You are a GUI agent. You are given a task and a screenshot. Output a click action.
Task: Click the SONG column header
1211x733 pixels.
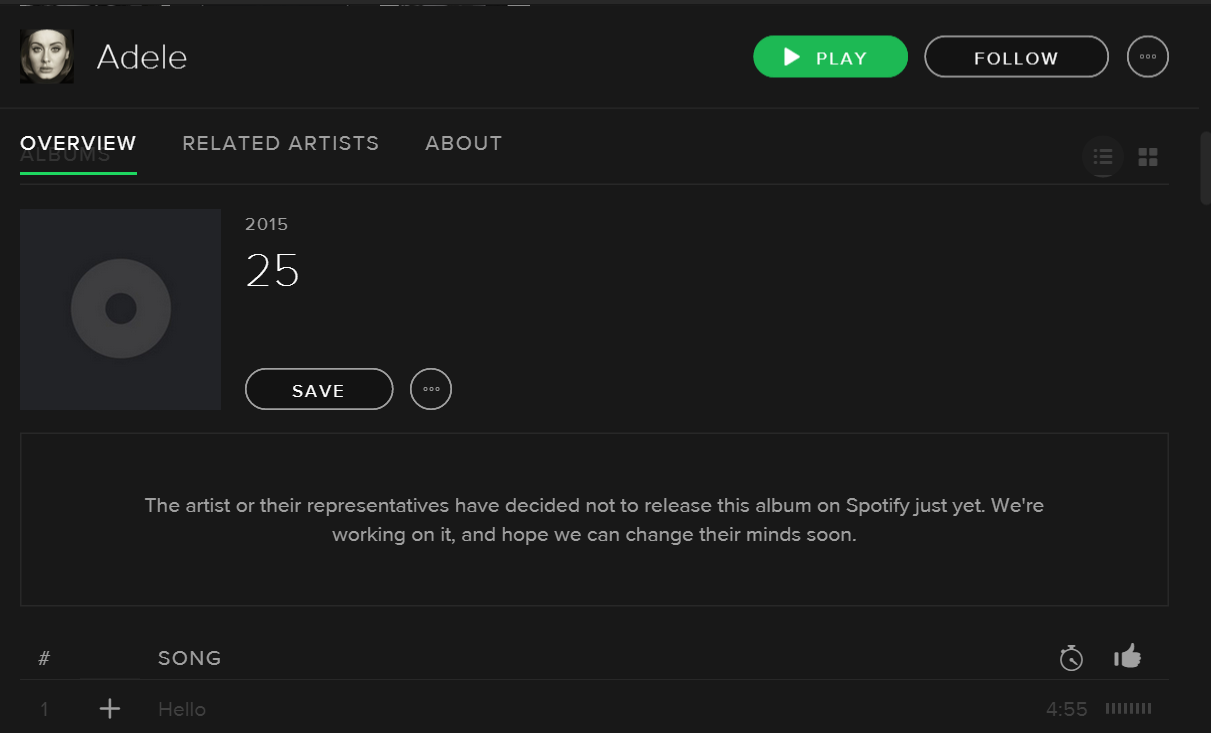coord(190,658)
